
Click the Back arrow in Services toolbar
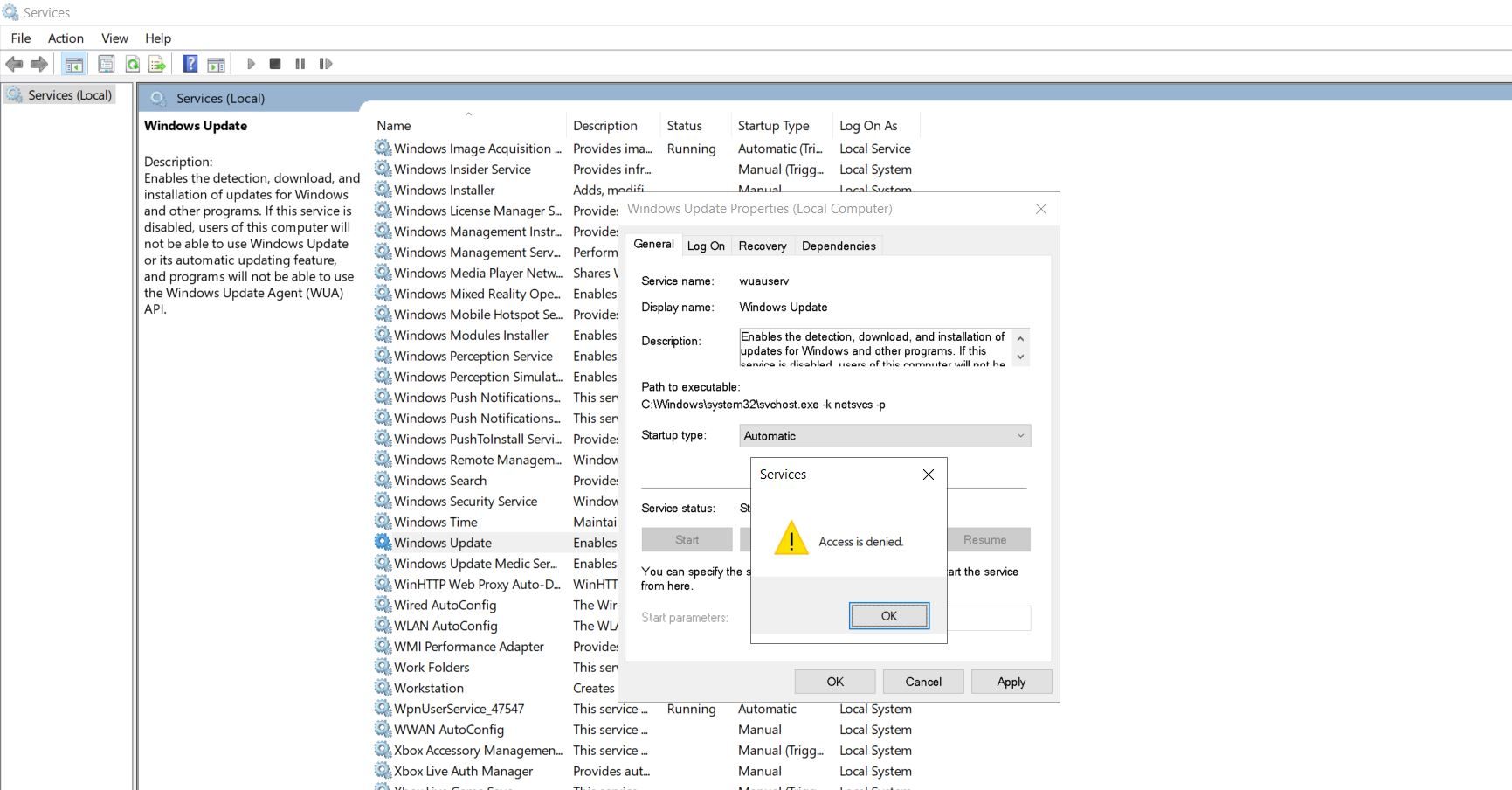click(14, 64)
